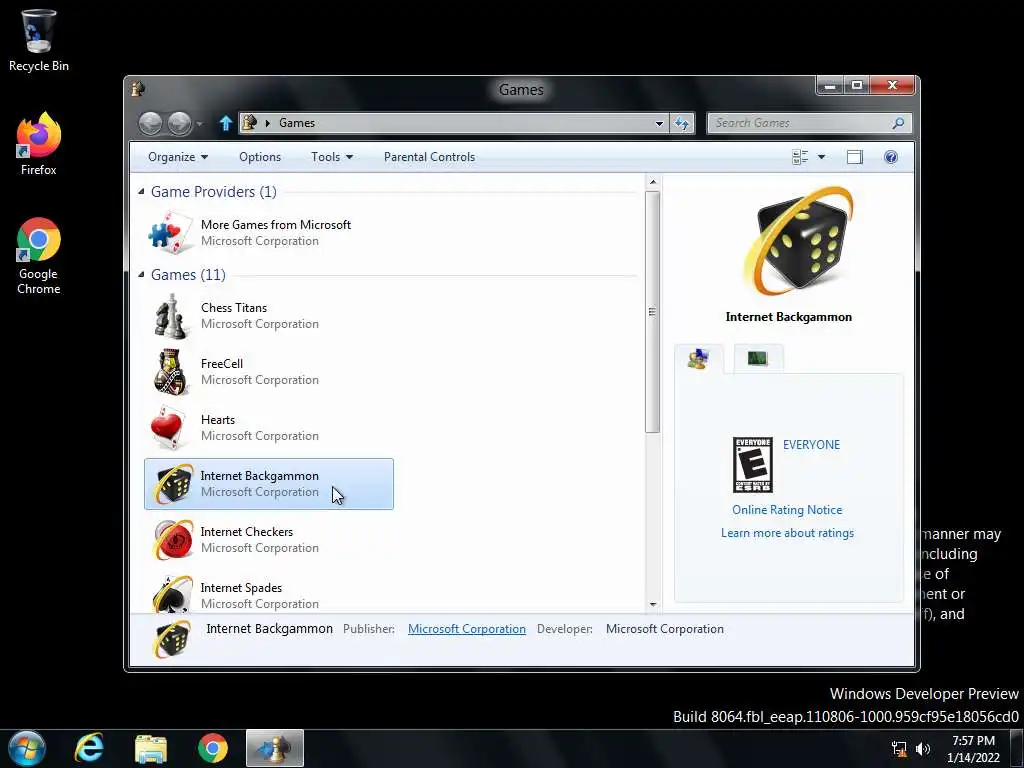Viewport: 1024px width, 768px height.
Task: Launch Google Chrome desktop shortcut
Action: pyautogui.click(x=39, y=256)
